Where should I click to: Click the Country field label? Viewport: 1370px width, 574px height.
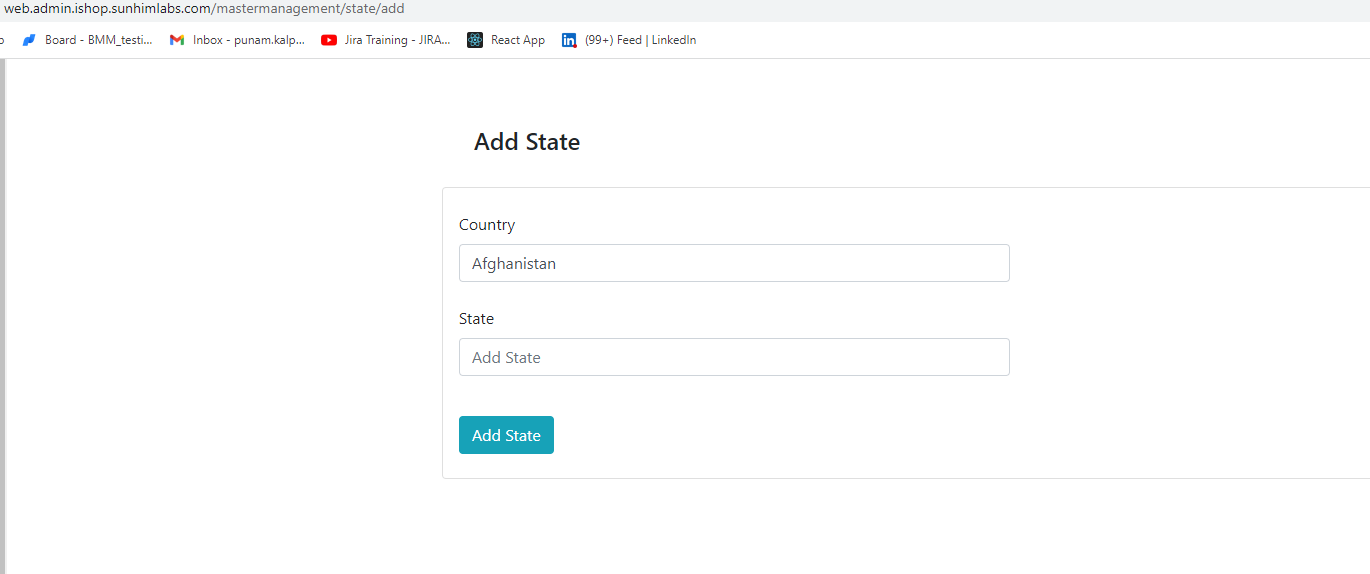coord(487,225)
